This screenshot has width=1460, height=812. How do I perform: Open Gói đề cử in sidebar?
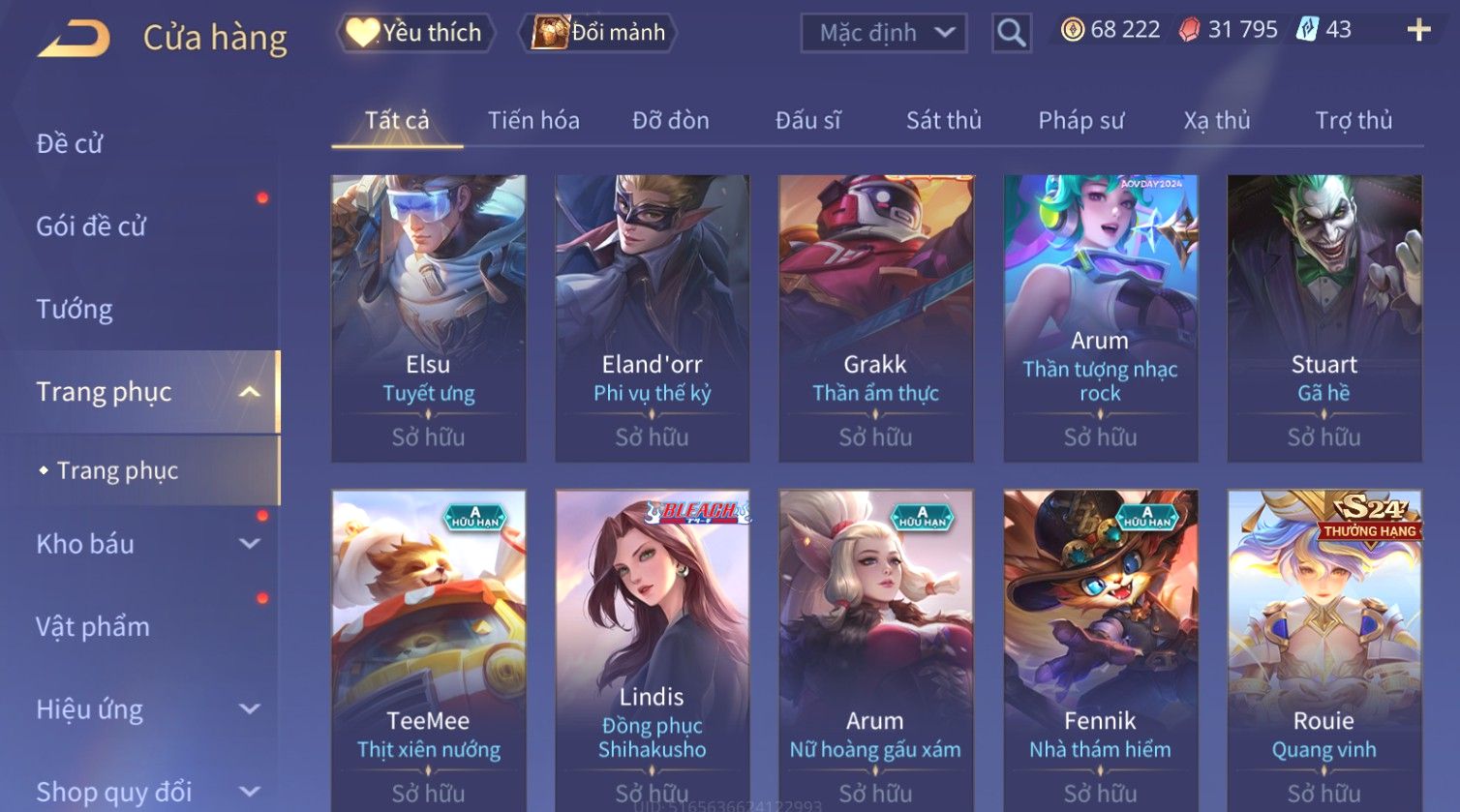pyautogui.click(x=91, y=226)
